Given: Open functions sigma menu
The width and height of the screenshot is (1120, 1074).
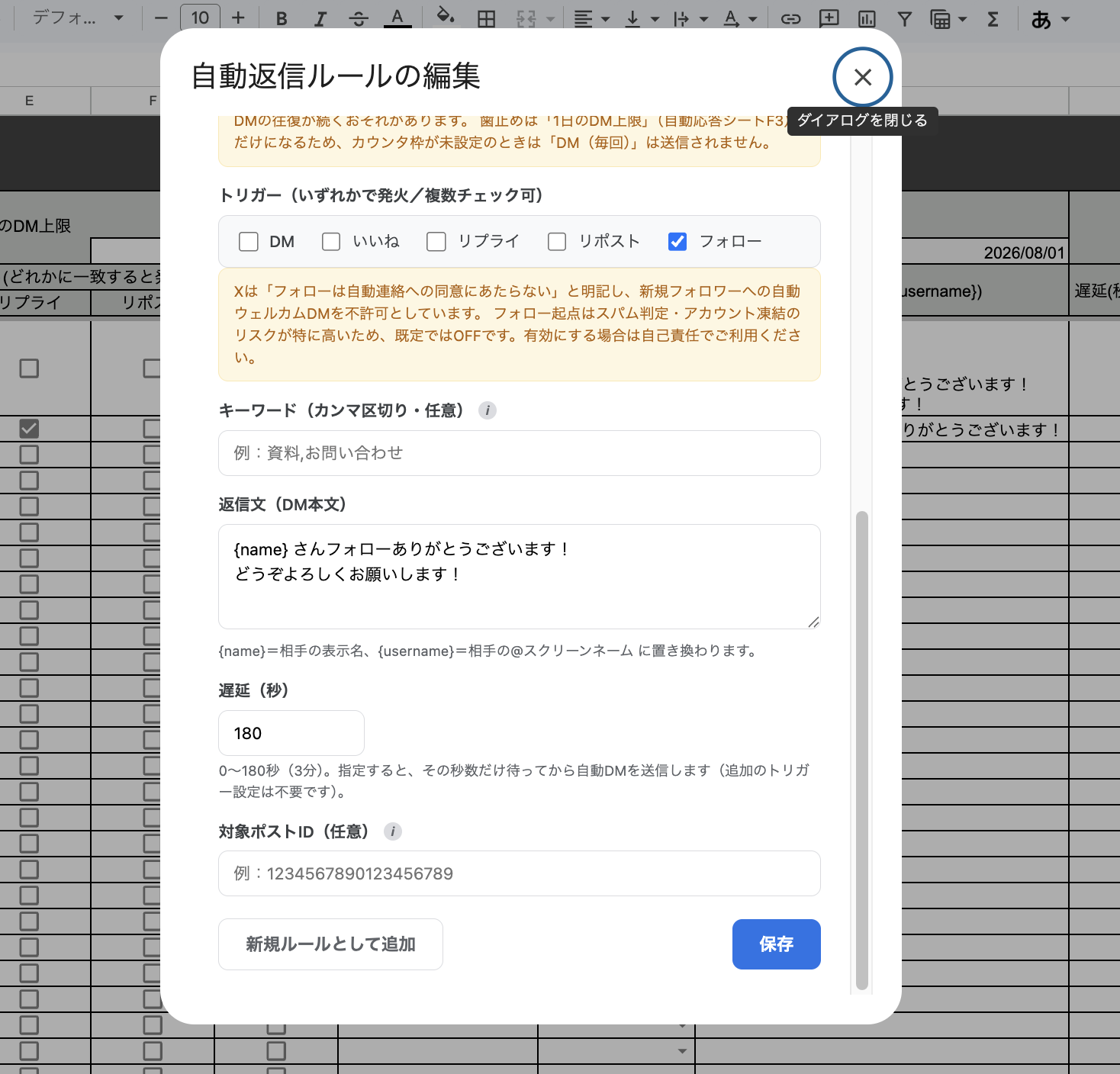Looking at the screenshot, I should click(x=993, y=18).
